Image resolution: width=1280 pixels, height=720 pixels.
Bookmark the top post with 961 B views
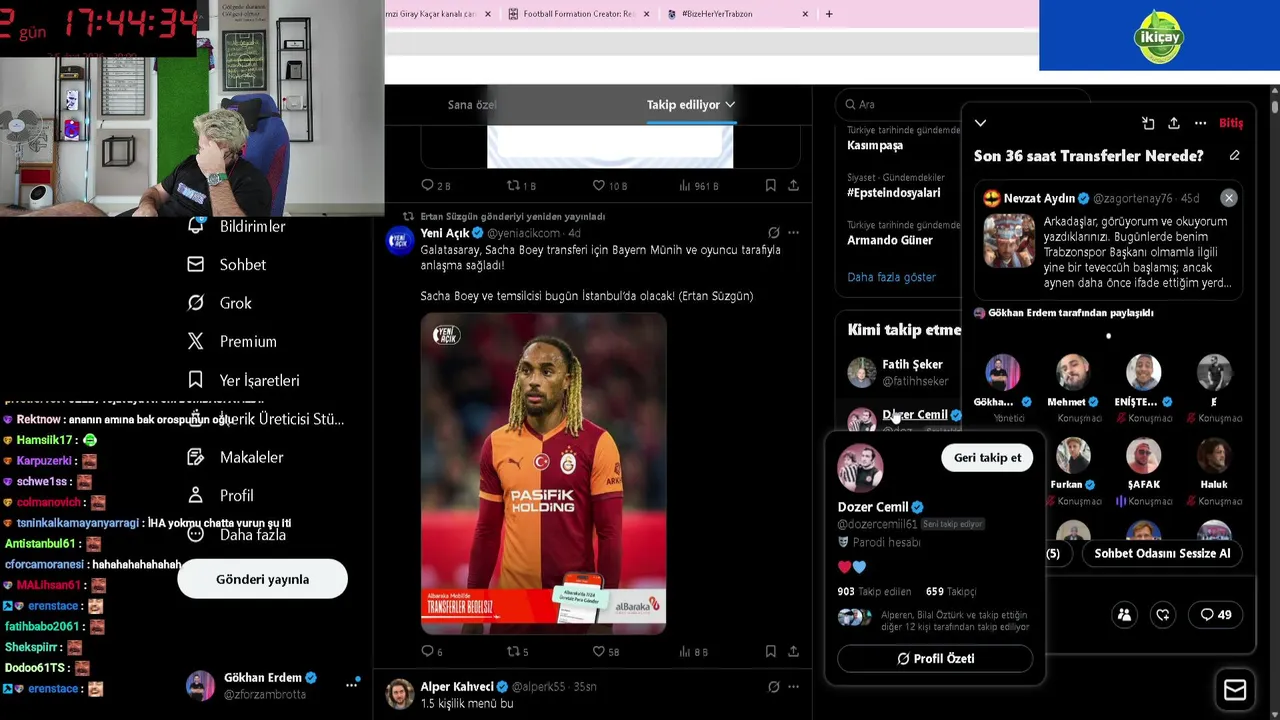[770, 186]
